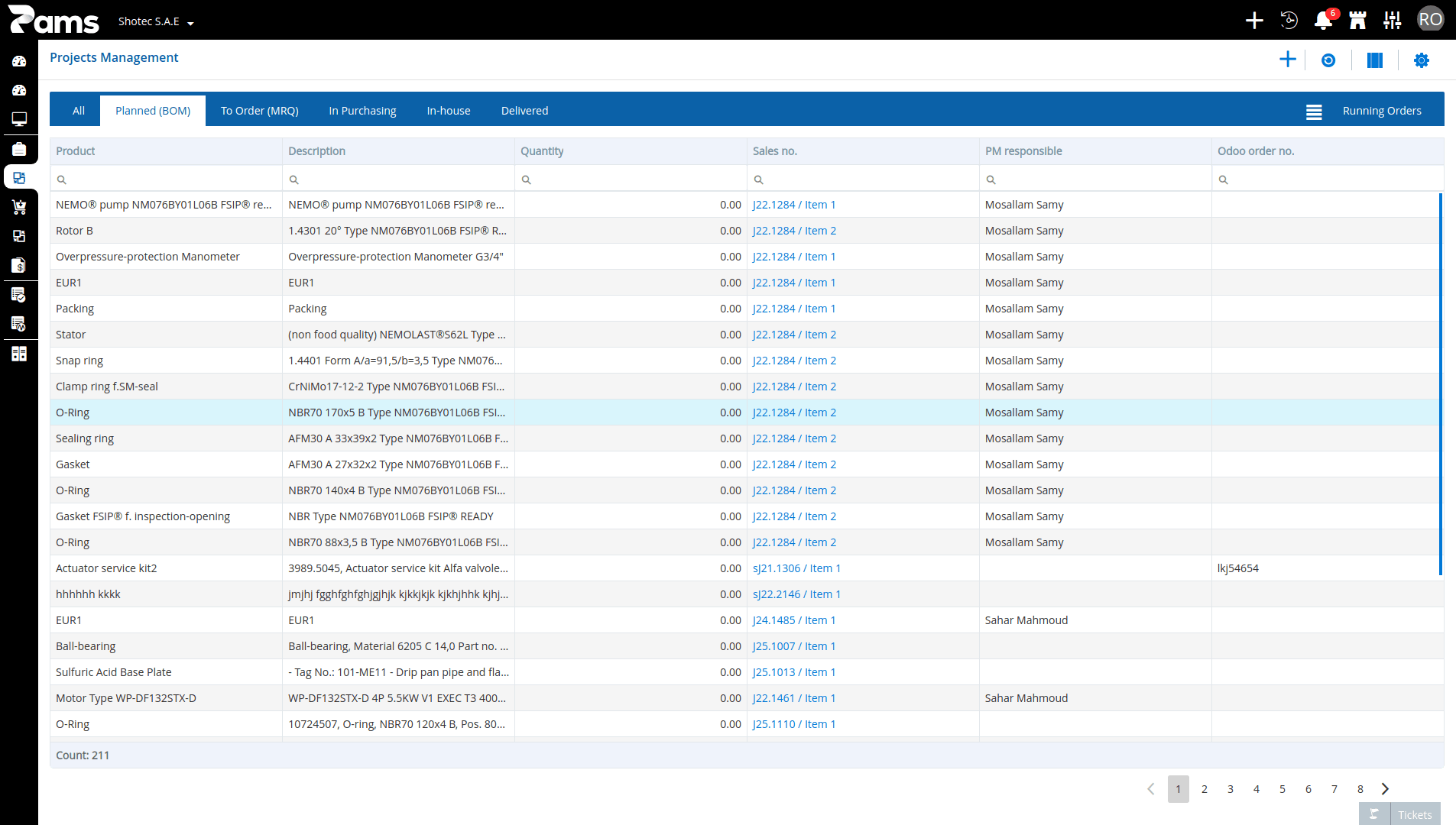This screenshot has width=1456, height=825.
Task: Open the RO user profile menu
Action: (1430, 20)
